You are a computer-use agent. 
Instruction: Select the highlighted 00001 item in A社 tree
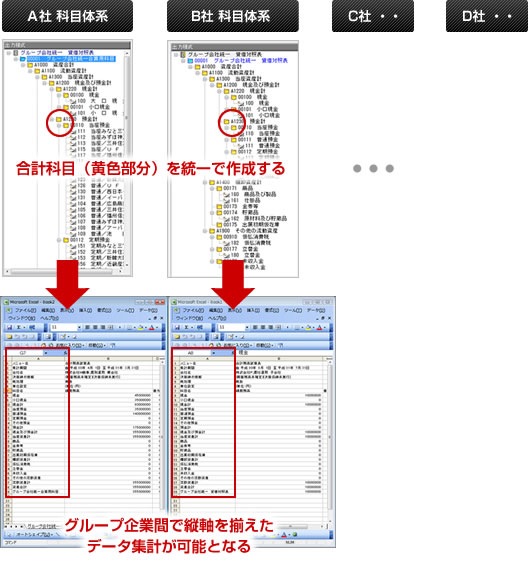pos(71,59)
